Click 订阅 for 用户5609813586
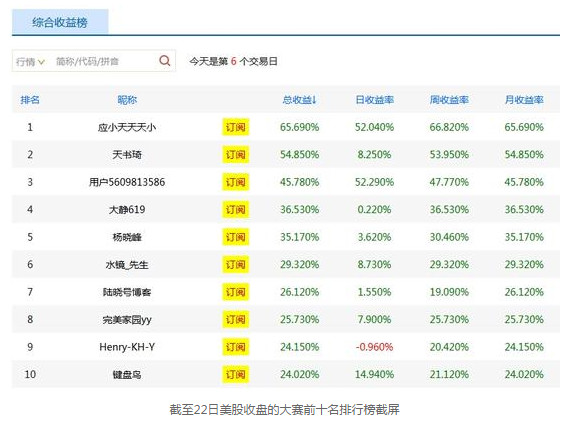The image size is (573, 423). [x=235, y=182]
